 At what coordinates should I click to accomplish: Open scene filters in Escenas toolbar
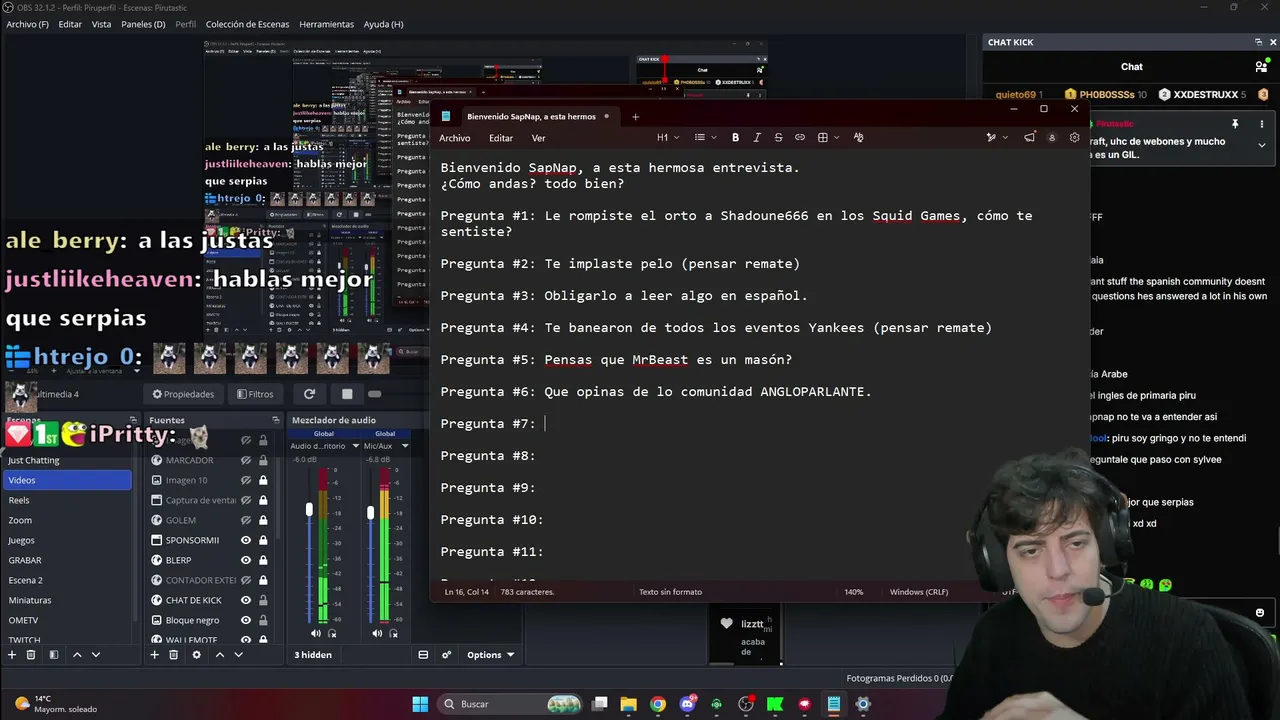click(54, 655)
